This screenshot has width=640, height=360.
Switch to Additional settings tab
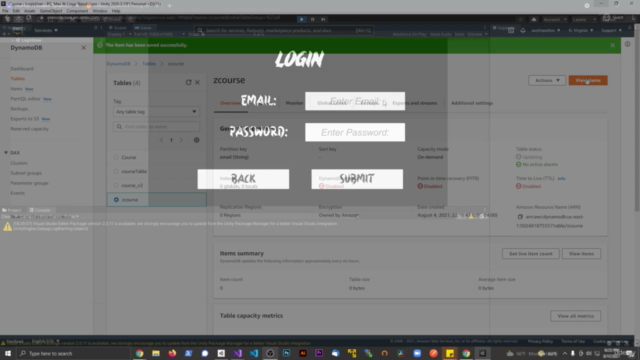pos(472,103)
